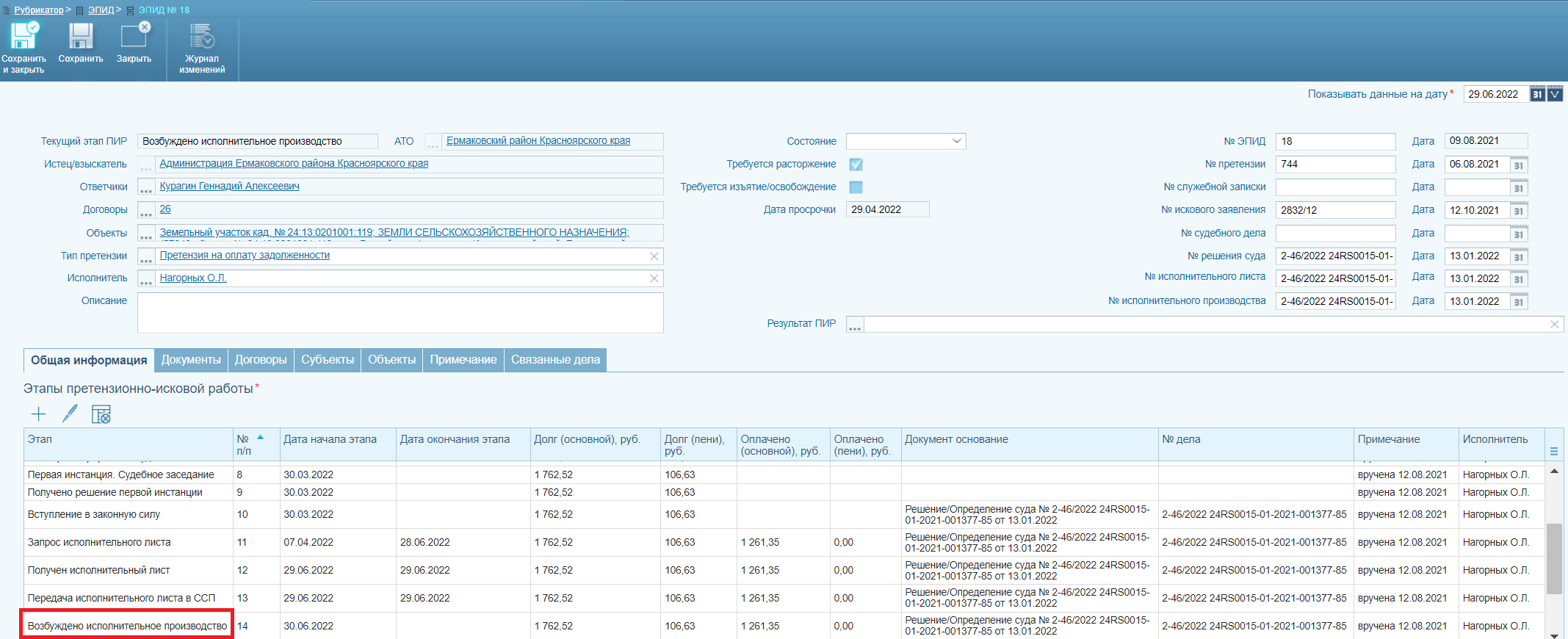Open selector dots for Объекты

pos(146,234)
